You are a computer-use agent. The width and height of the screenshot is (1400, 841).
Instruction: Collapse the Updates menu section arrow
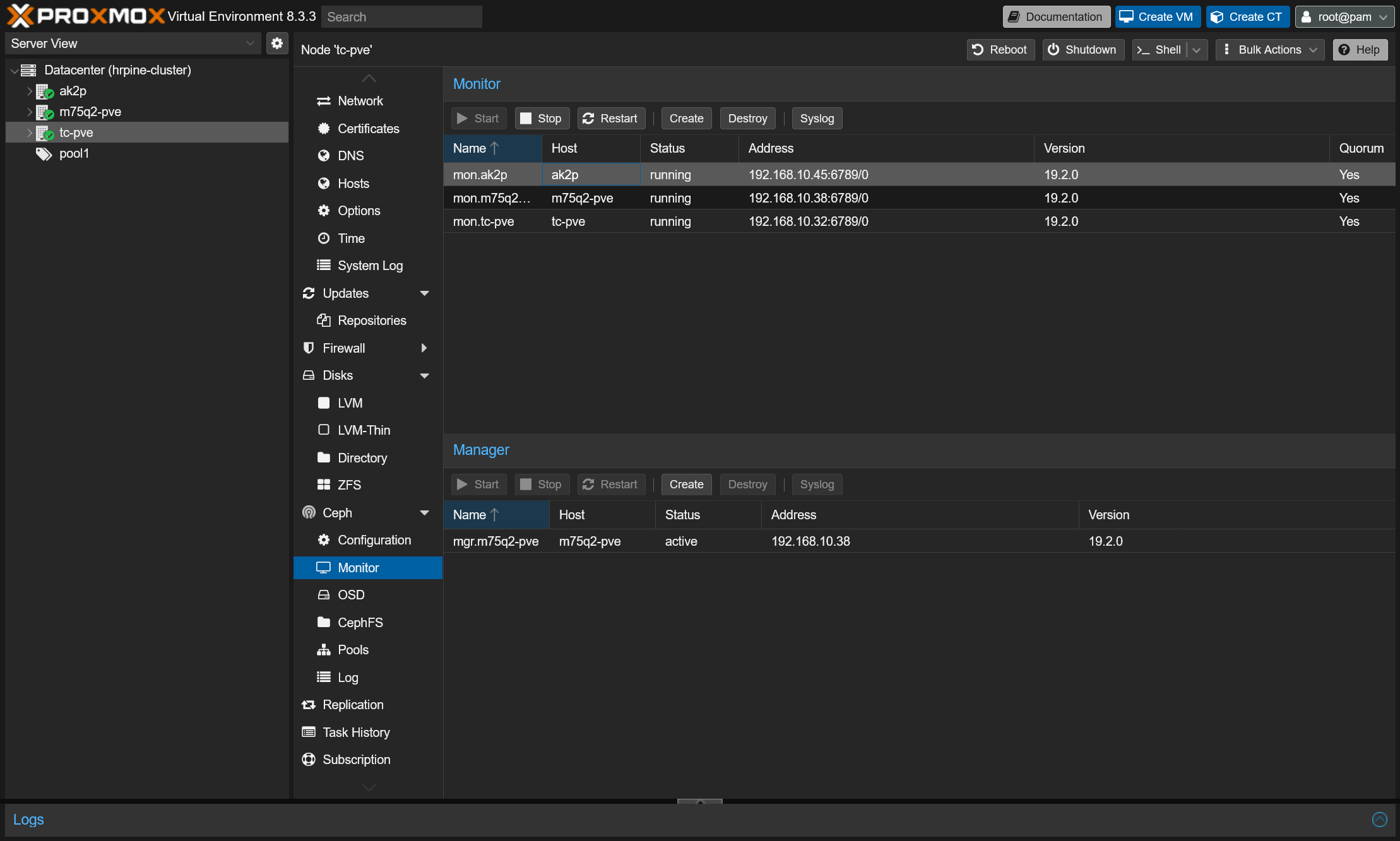coord(424,293)
